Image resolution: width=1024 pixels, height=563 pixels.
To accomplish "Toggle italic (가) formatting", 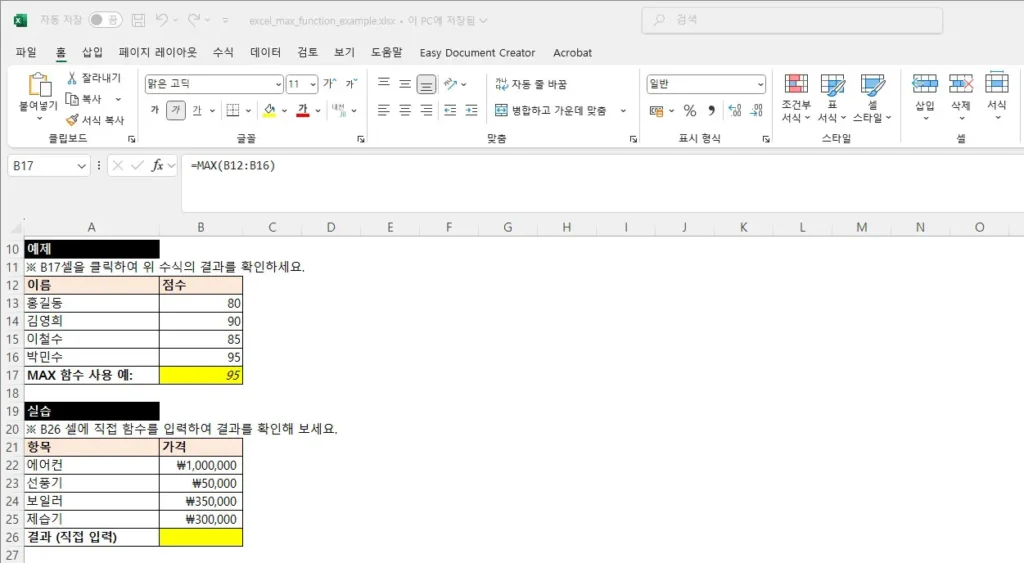I will click(x=176, y=110).
